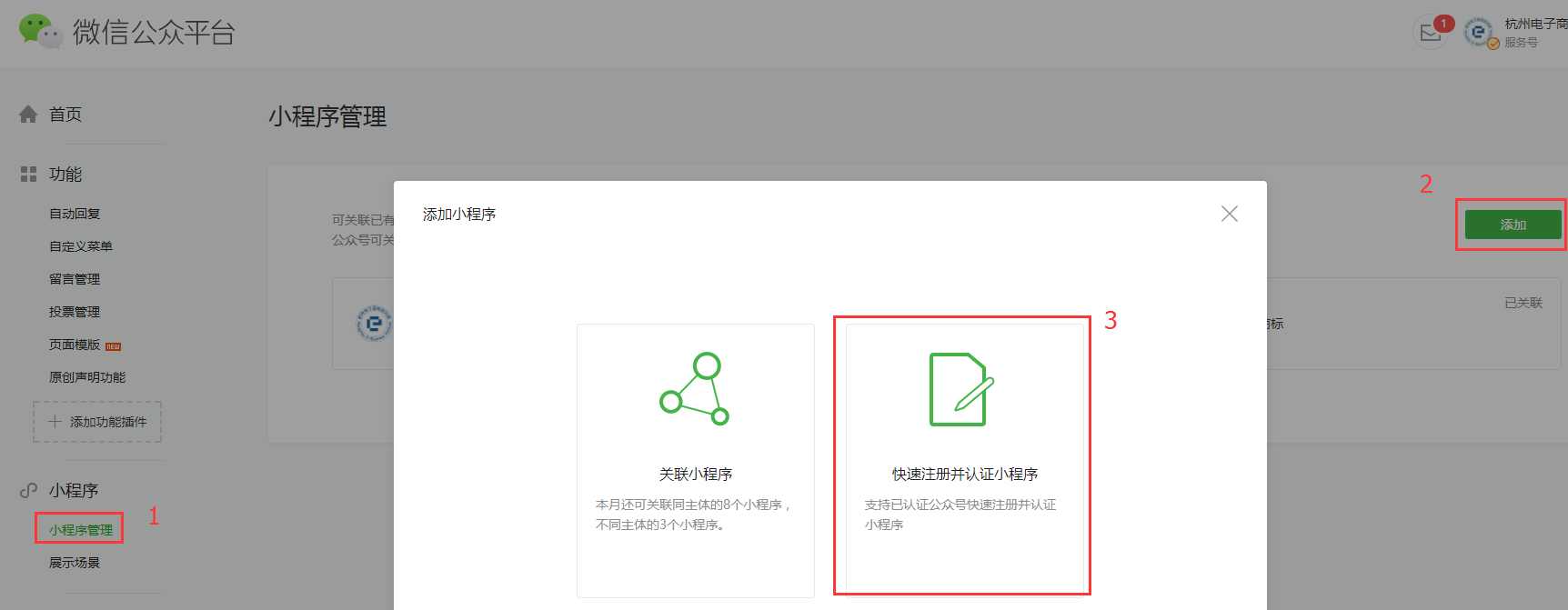Go to 留言管理

click(75, 279)
